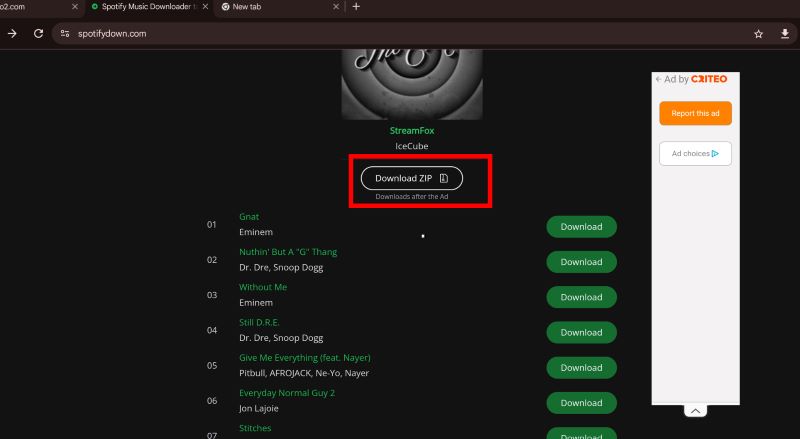Open a new tab with the plus icon
Viewport: 800px width, 439px height.
356,7
